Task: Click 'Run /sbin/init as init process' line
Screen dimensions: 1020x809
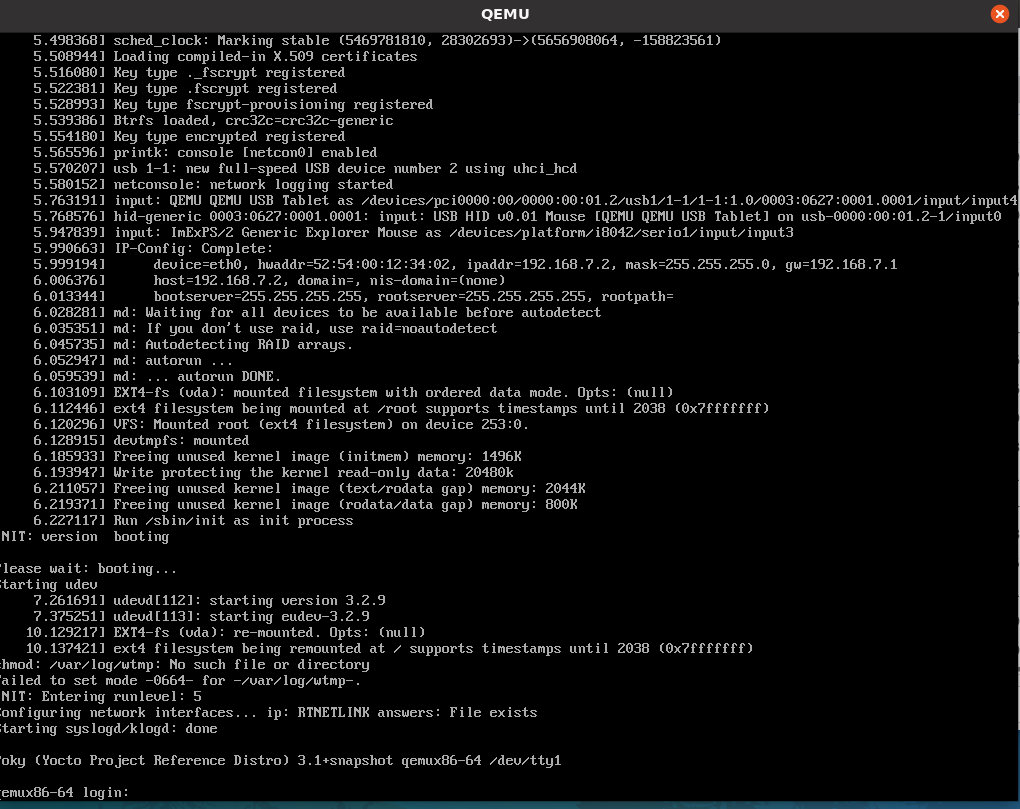Action: 193,521
